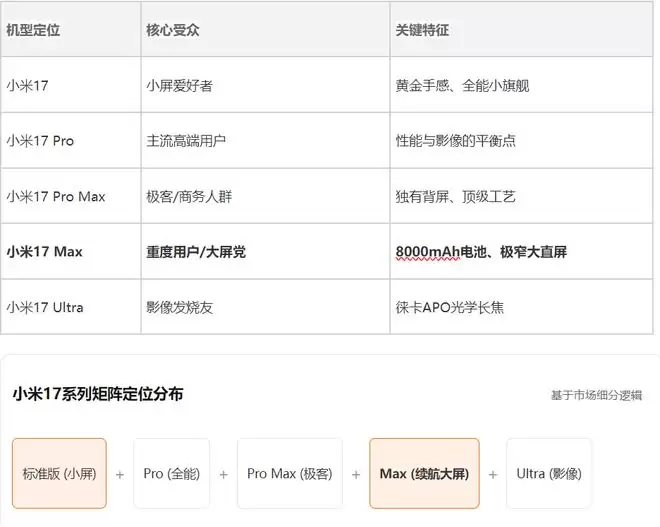Select the highlighted Max (续航大屏) box
Screen dimensions: 660x527
[x=424, y=473]
